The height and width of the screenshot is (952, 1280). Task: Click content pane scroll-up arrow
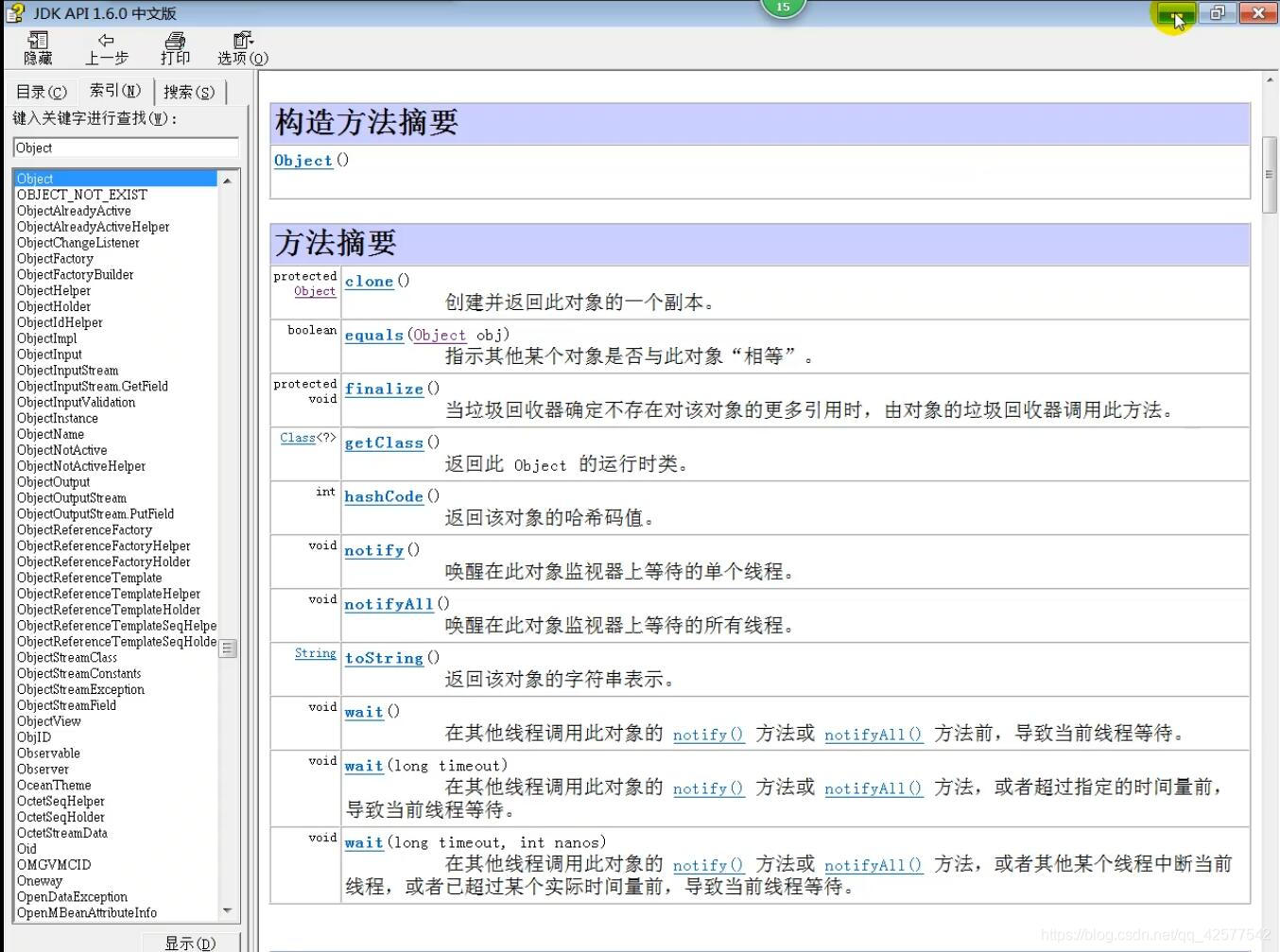pyautogui.click(x=1270, y=80)
